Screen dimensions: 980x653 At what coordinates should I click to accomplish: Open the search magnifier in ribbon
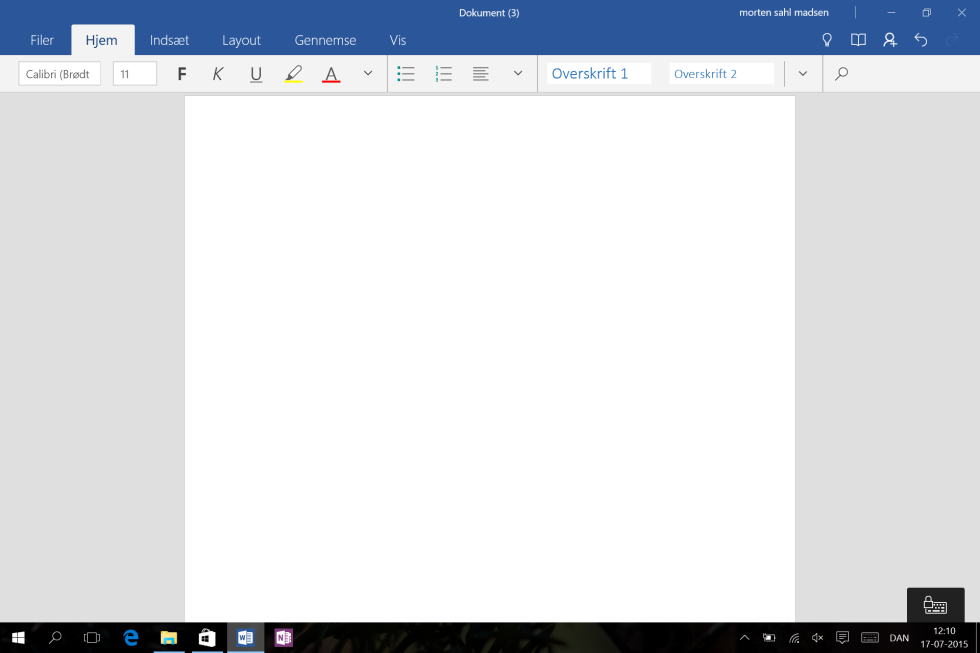click(x=841, y=74)
